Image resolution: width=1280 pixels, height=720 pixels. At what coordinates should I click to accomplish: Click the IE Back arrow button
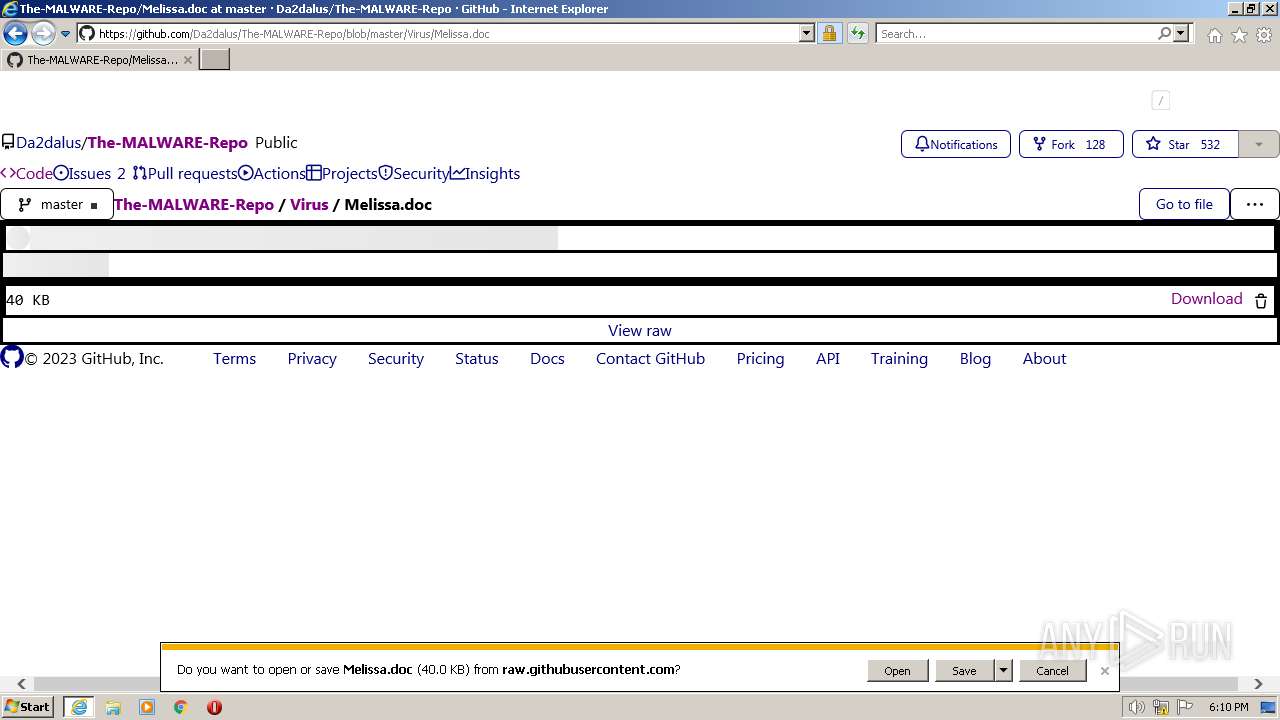click(15, 33)
